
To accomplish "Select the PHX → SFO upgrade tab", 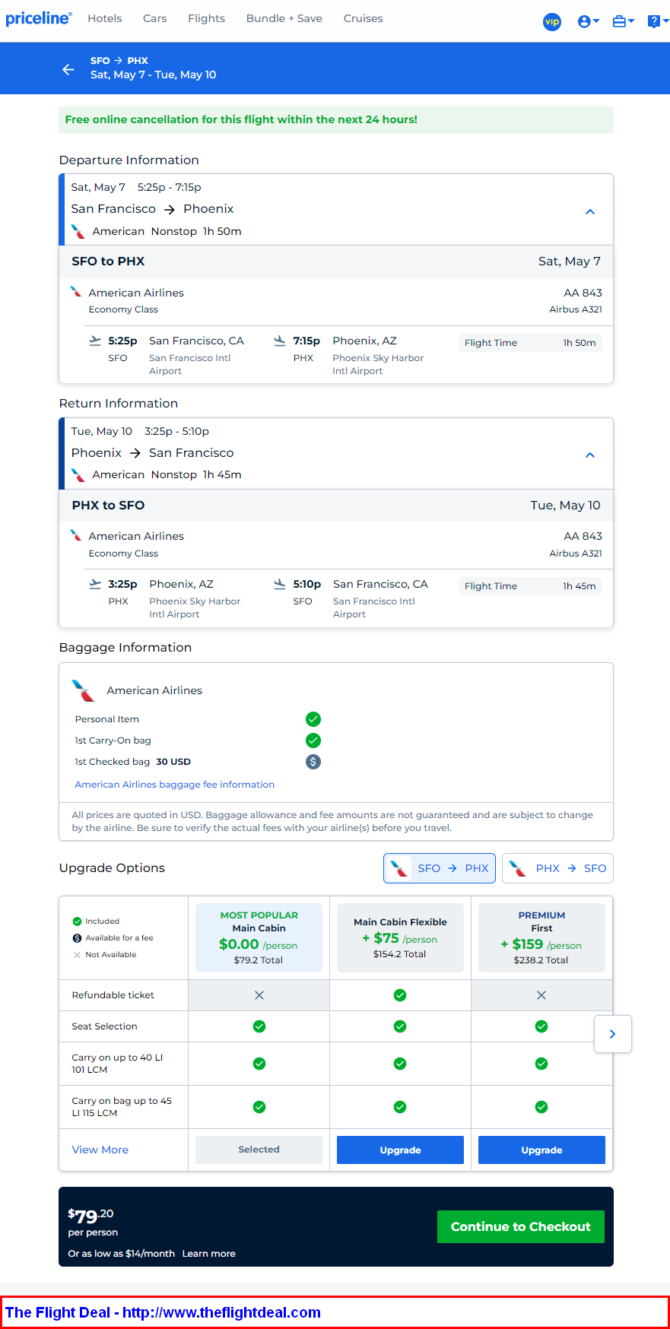I will click(x=557, y=868).
